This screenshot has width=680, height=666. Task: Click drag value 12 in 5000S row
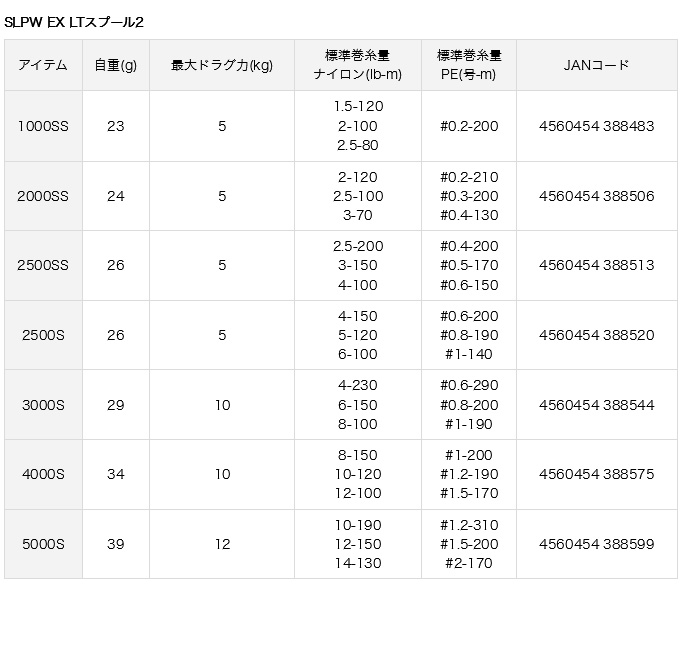click(222, 544)
